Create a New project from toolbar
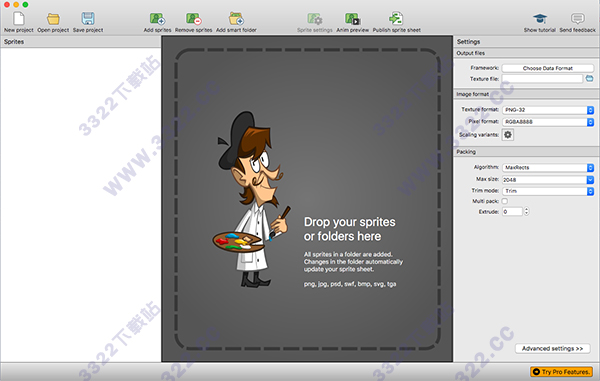The width and height of the screenshot is (600, 381). [x=19, y=22]
